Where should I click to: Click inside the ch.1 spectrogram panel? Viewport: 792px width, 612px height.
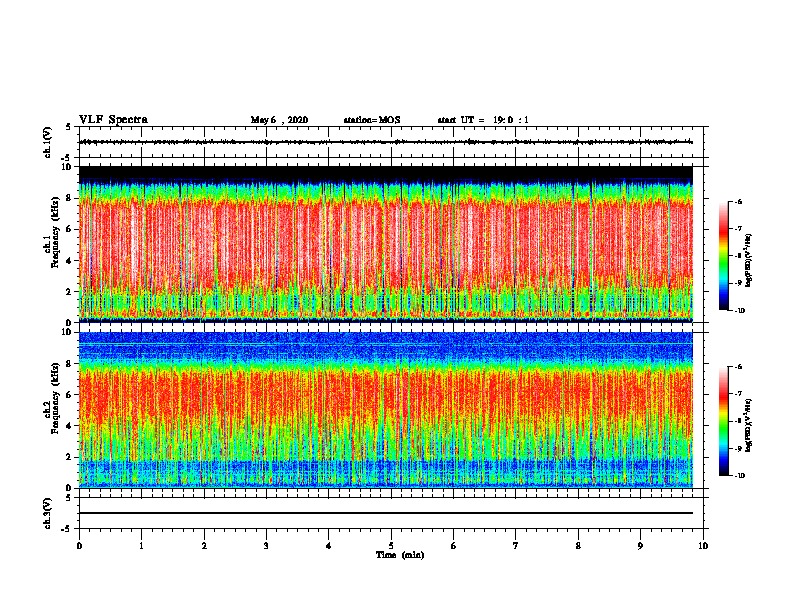coord(386,244)
